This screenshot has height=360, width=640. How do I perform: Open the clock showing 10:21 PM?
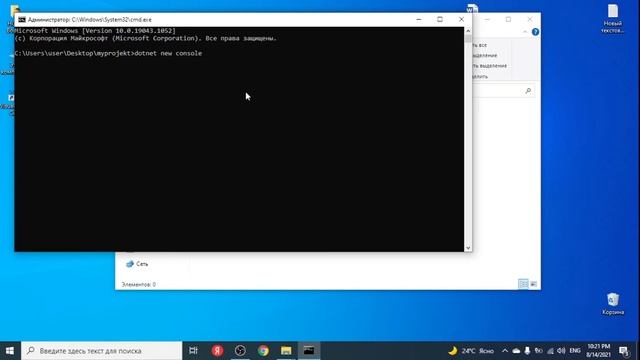point(598,351)
